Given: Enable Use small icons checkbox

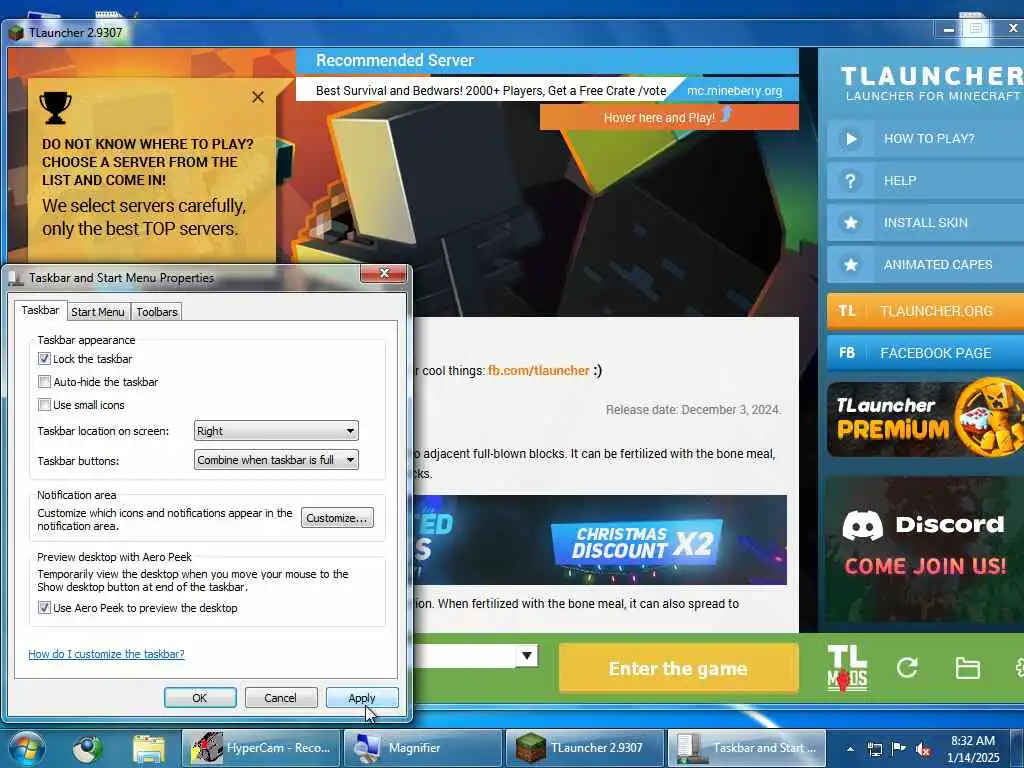Looking at the screenshot, I should point(44,405).
